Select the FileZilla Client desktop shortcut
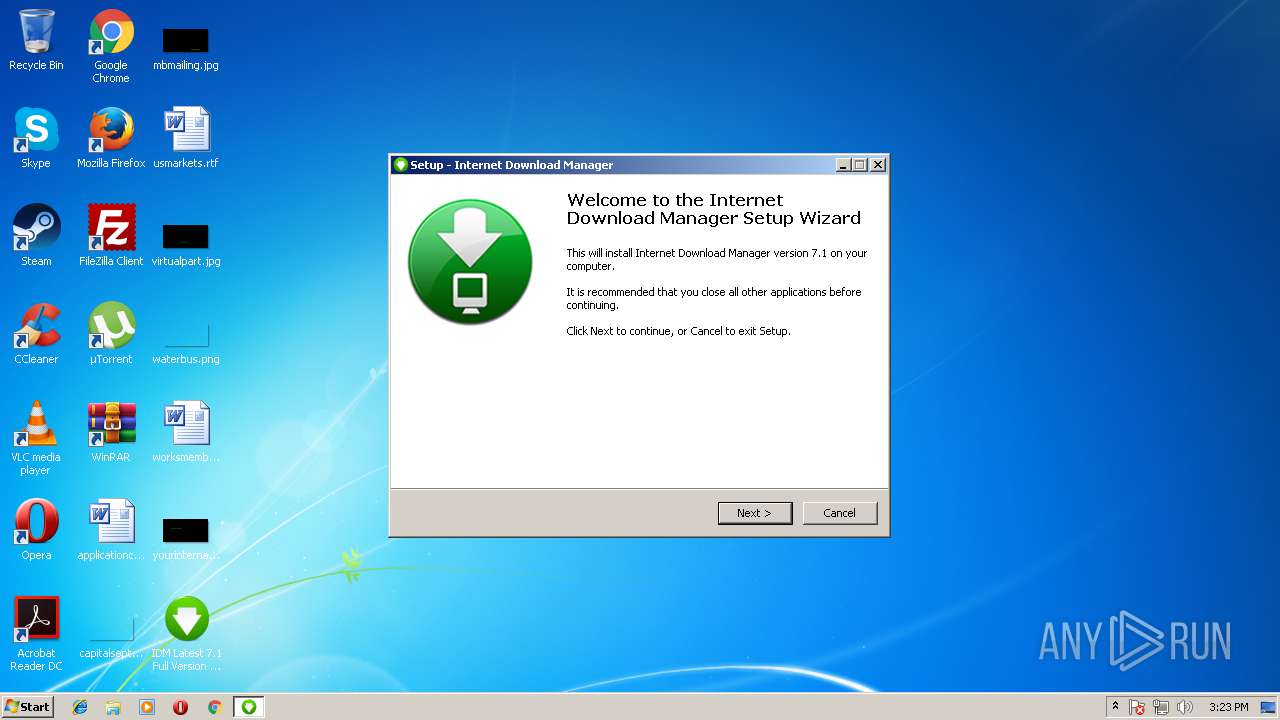This screenshot has height=720, width=1280. click(x=111, y=236)
